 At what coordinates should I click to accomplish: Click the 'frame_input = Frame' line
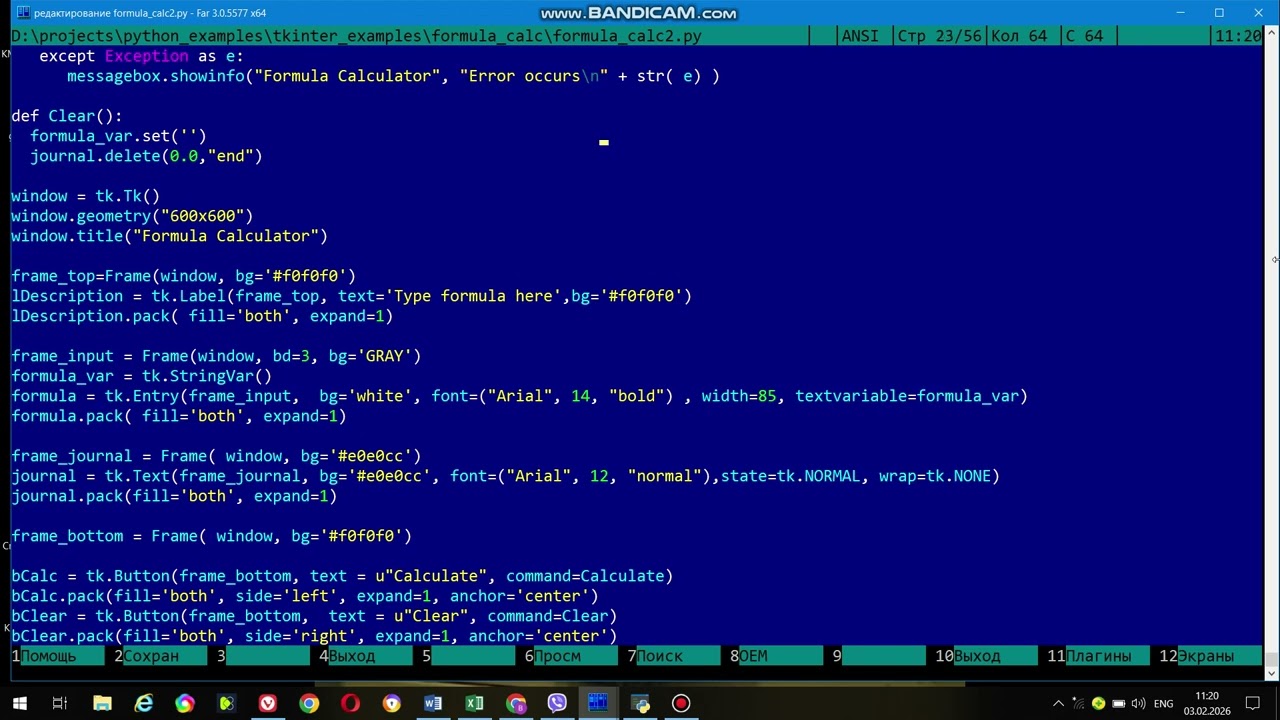(x=216, y=356)
